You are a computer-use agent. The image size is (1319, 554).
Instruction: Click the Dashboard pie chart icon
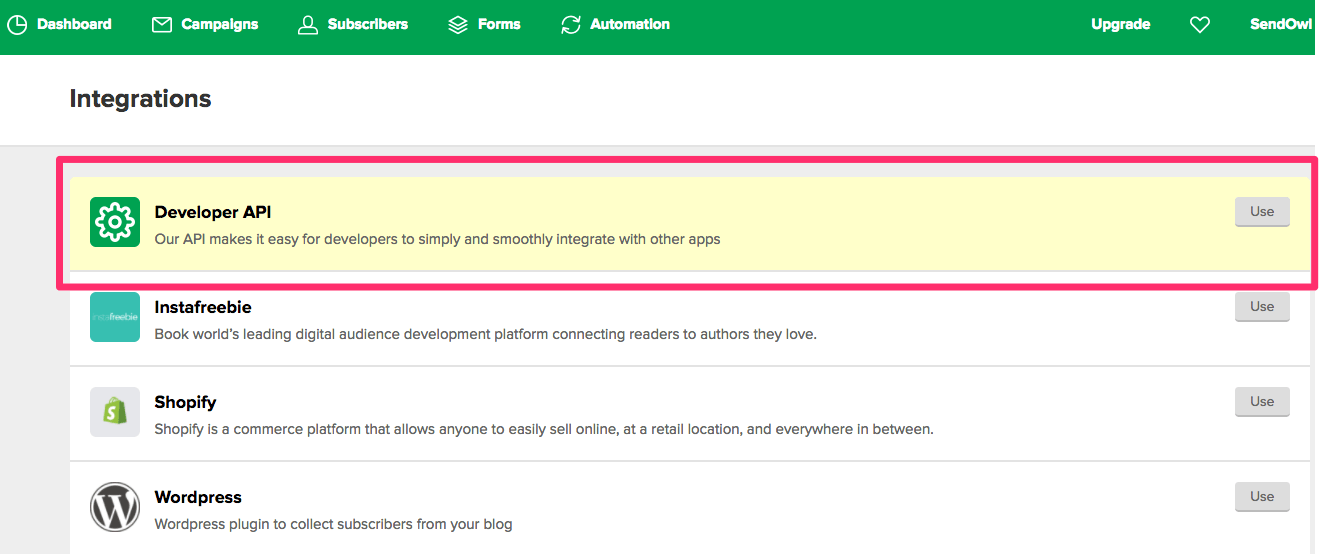tap(17, 25)
